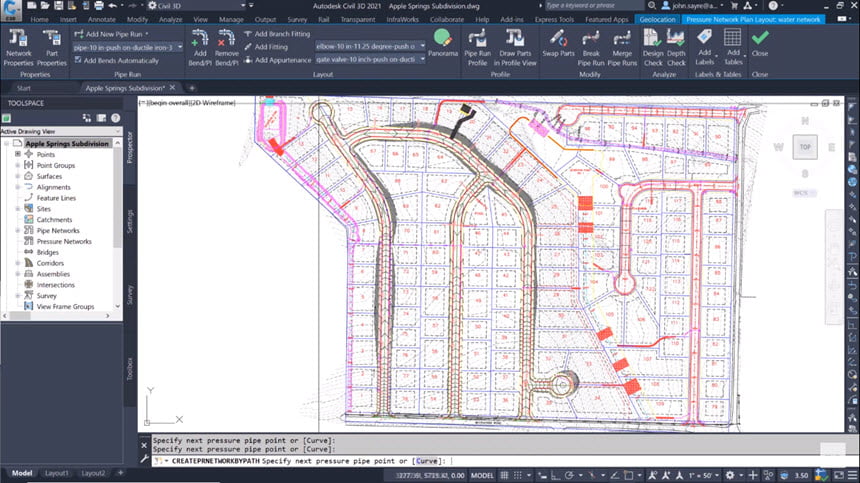The height and width of the screenshot is (483, 860).
Task: Open the gate valve appurtenance dropdown
Action: (422, 59)
